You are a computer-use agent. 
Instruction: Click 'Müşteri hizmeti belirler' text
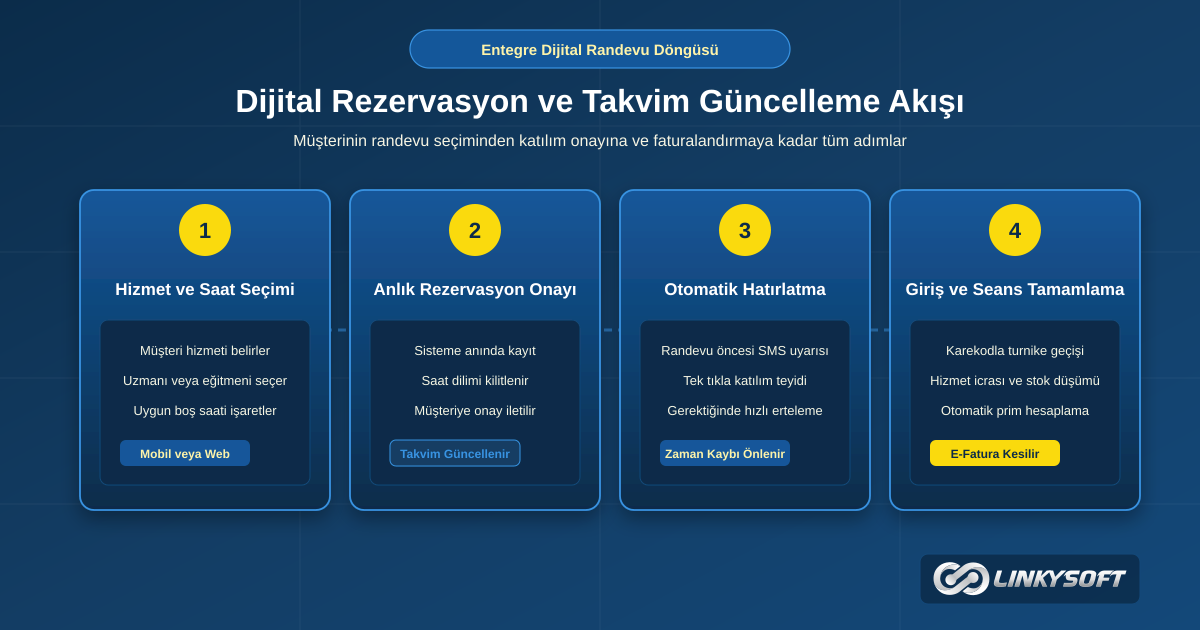[205, 350]
